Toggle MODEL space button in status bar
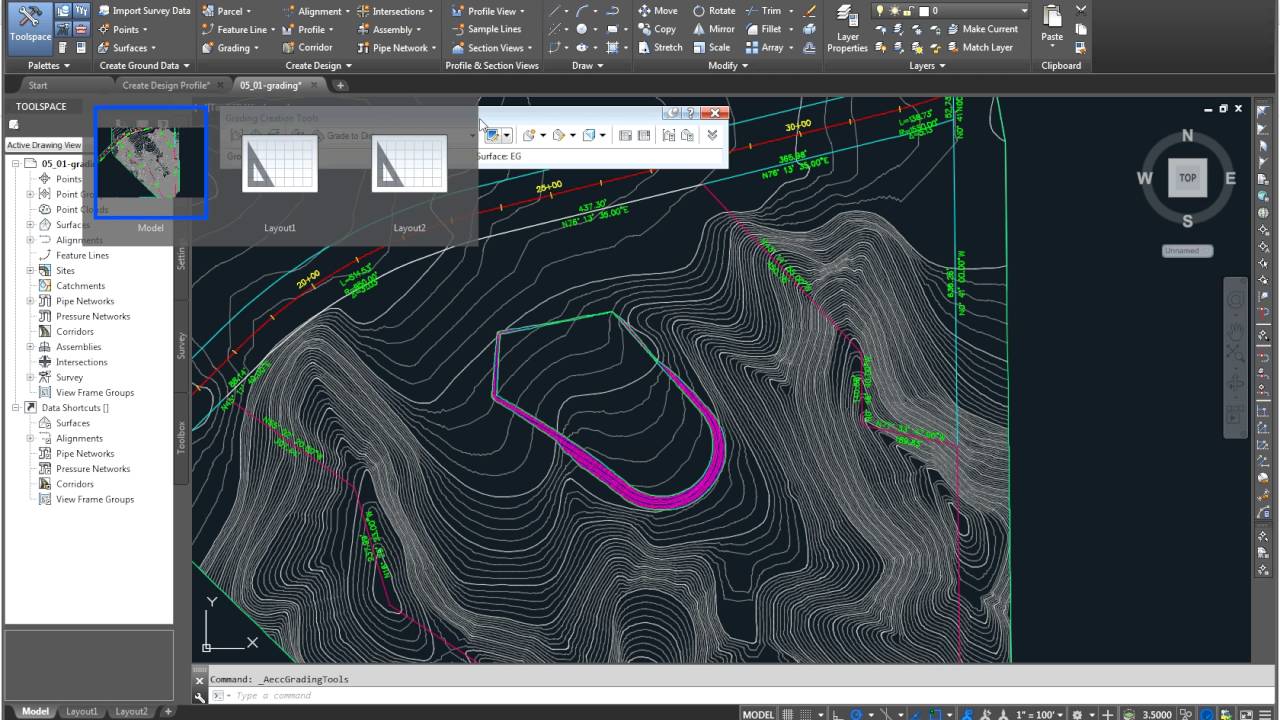This screenshot has width=1280, height=720. [758, 714]
